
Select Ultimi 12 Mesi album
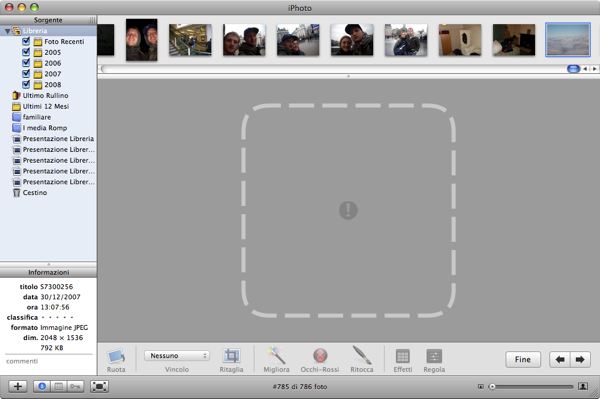tap(46, 106)
